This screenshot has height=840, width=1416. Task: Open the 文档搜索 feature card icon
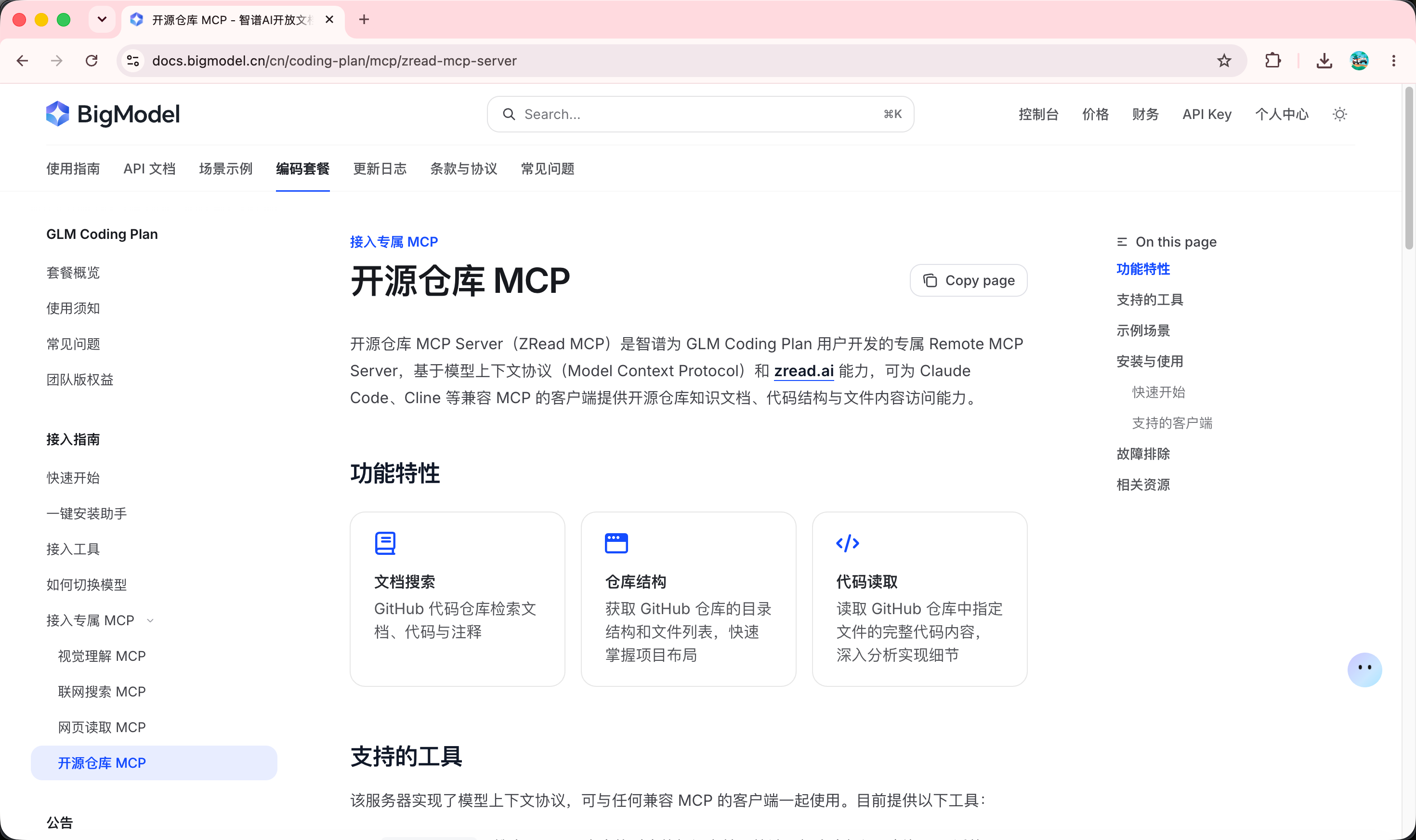[385, 543]
